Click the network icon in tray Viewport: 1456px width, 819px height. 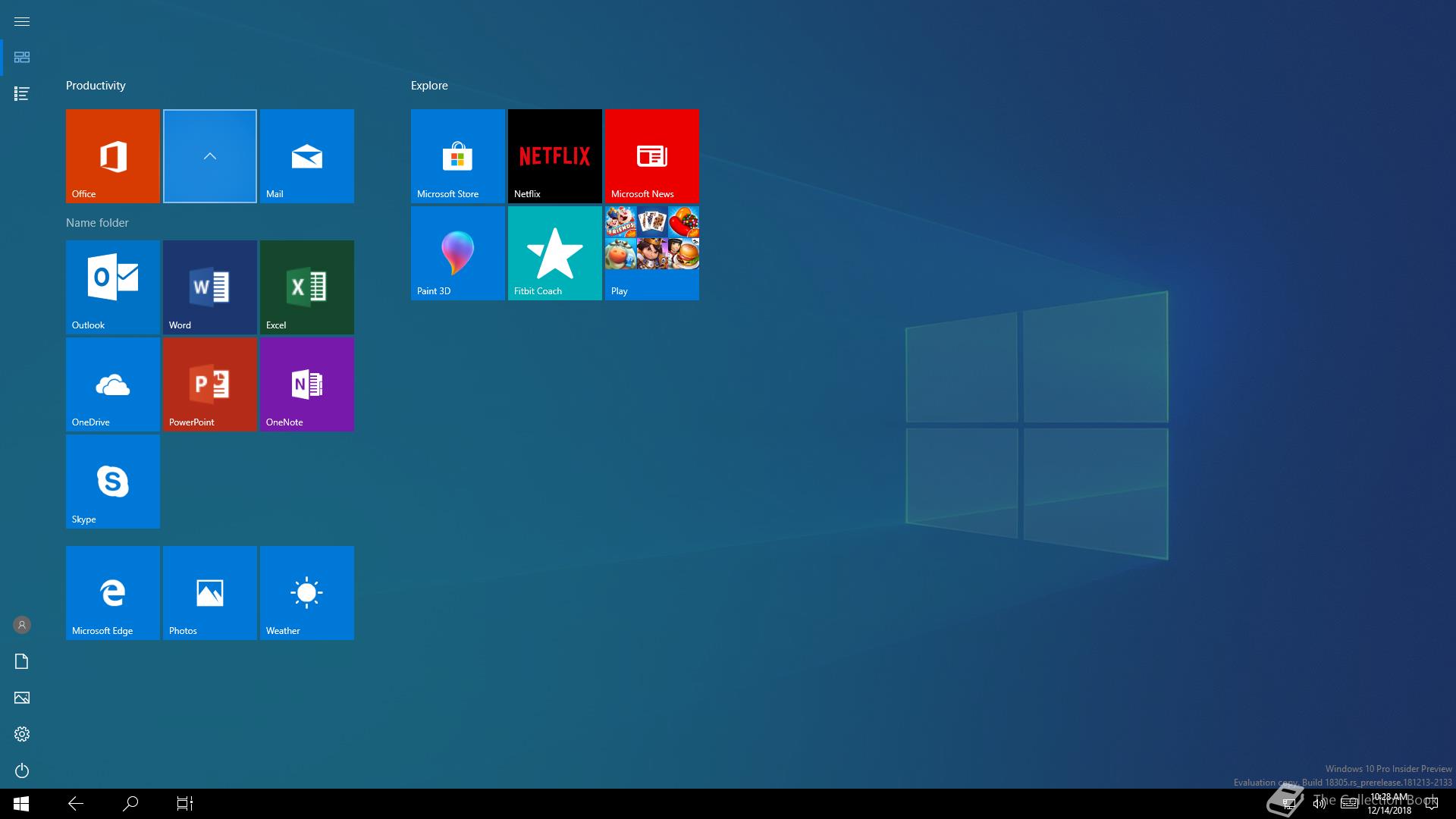point(1288,804)
